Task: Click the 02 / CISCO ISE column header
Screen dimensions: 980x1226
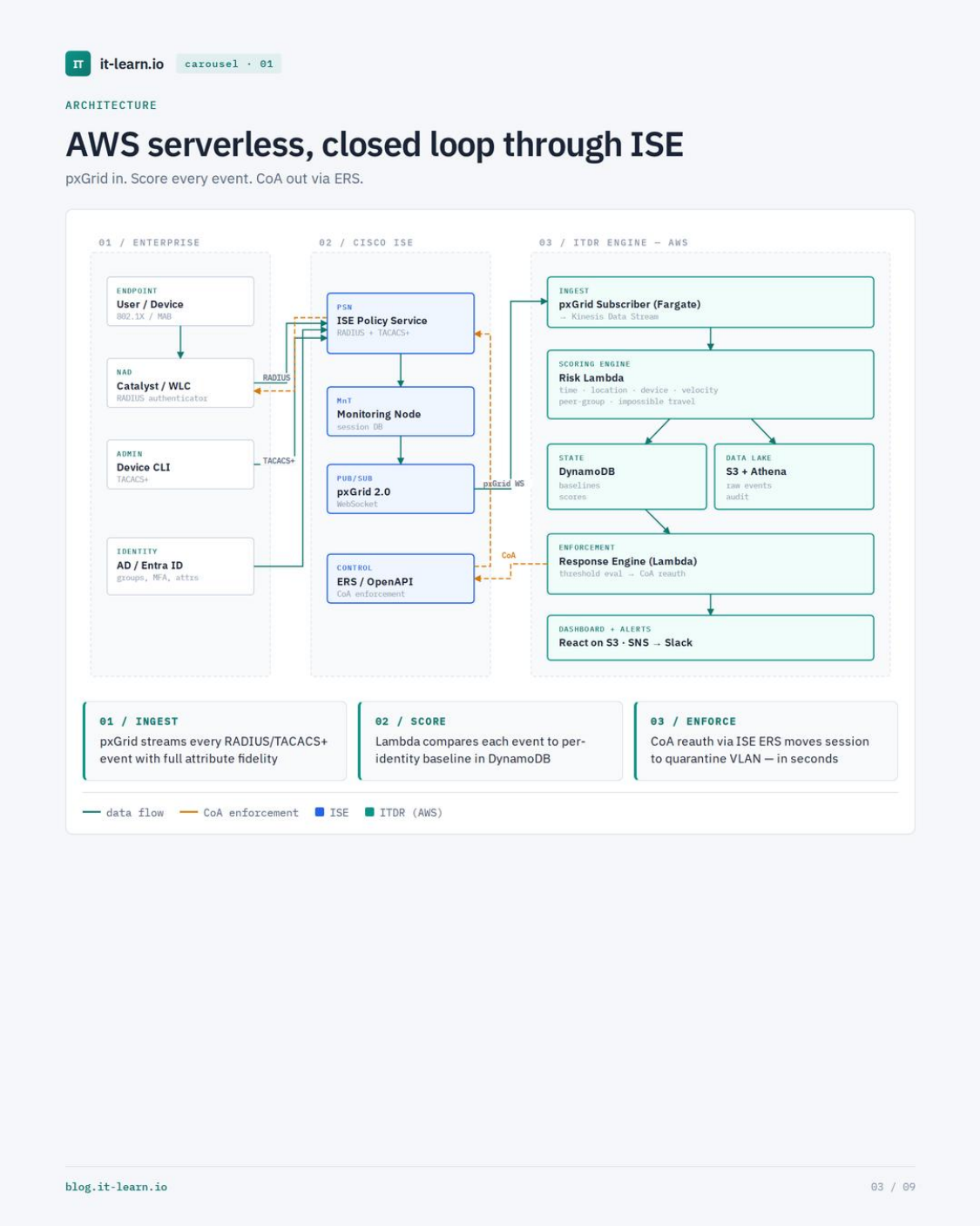Action: 366,243
